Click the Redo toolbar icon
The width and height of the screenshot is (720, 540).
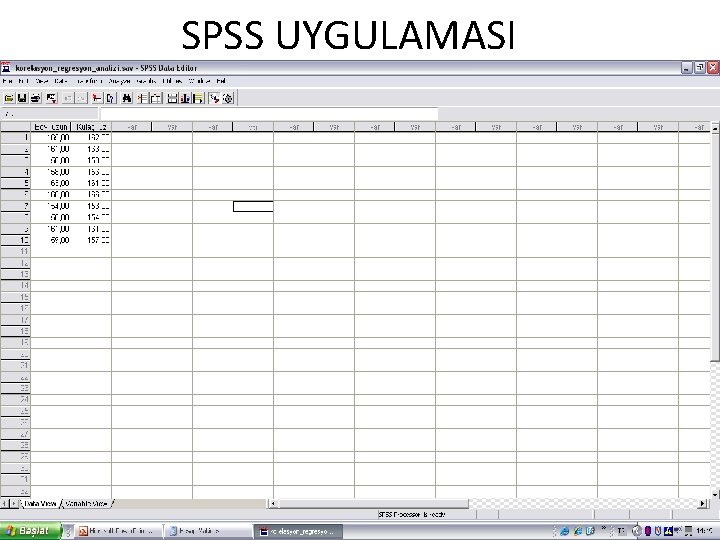pos(81,98)
